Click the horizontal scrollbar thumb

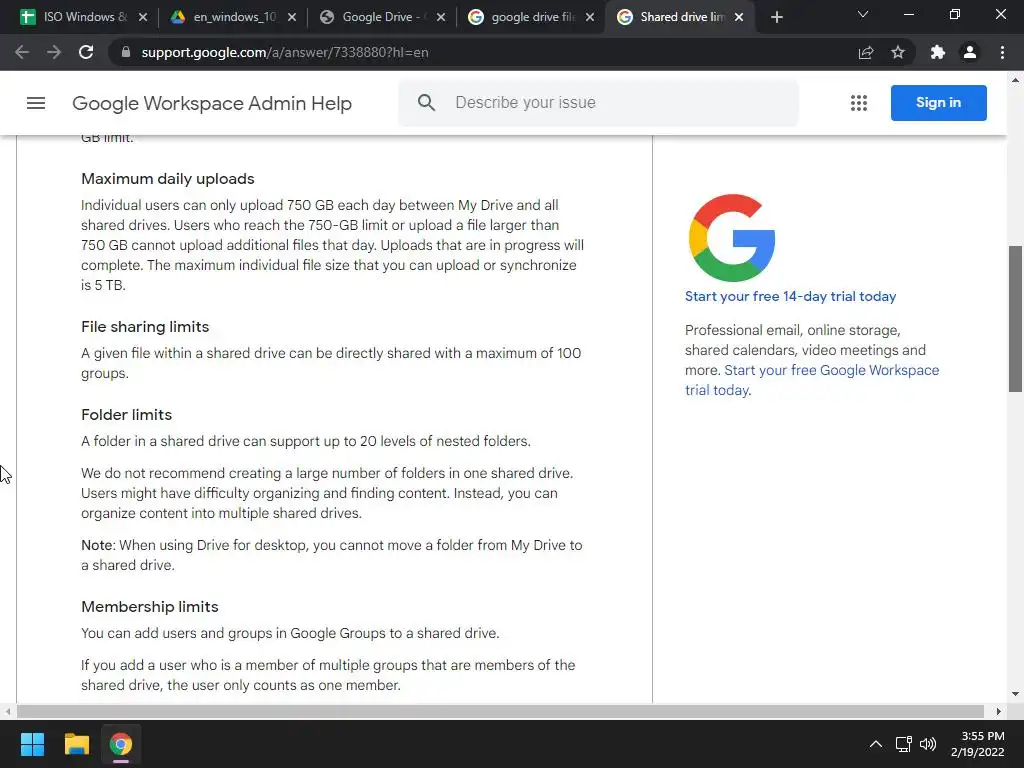[x=500, y=711]
